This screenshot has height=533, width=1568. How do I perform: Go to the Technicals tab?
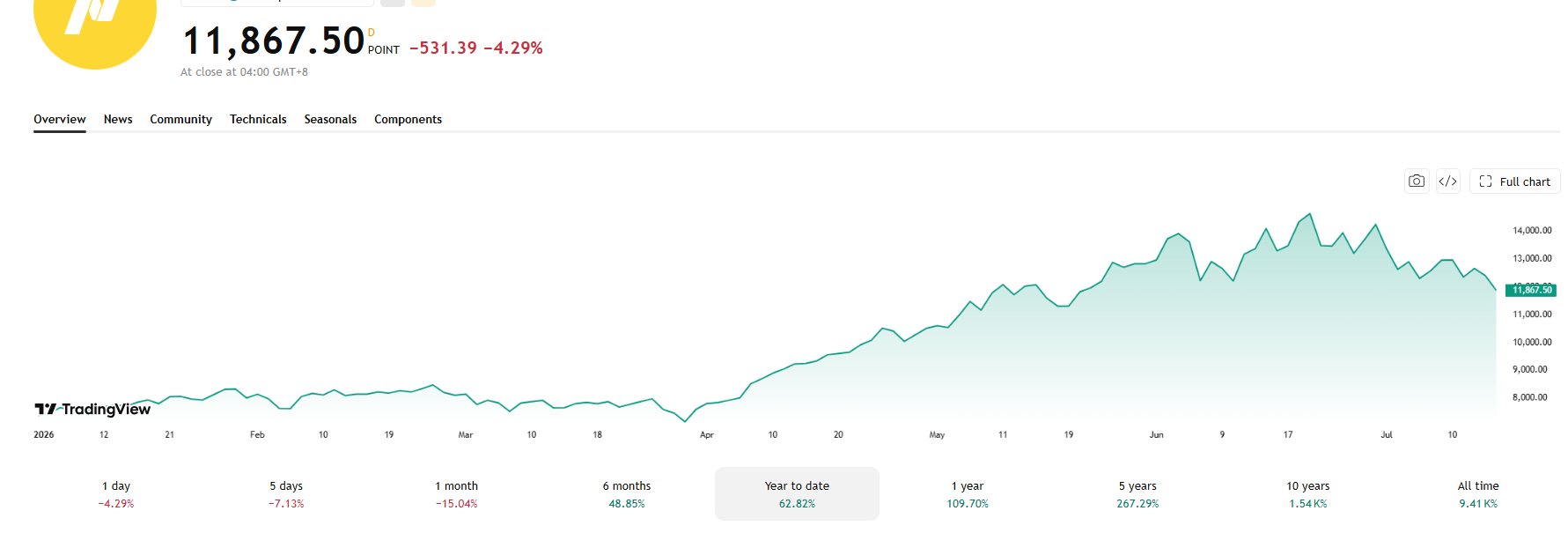click(258, 119)
